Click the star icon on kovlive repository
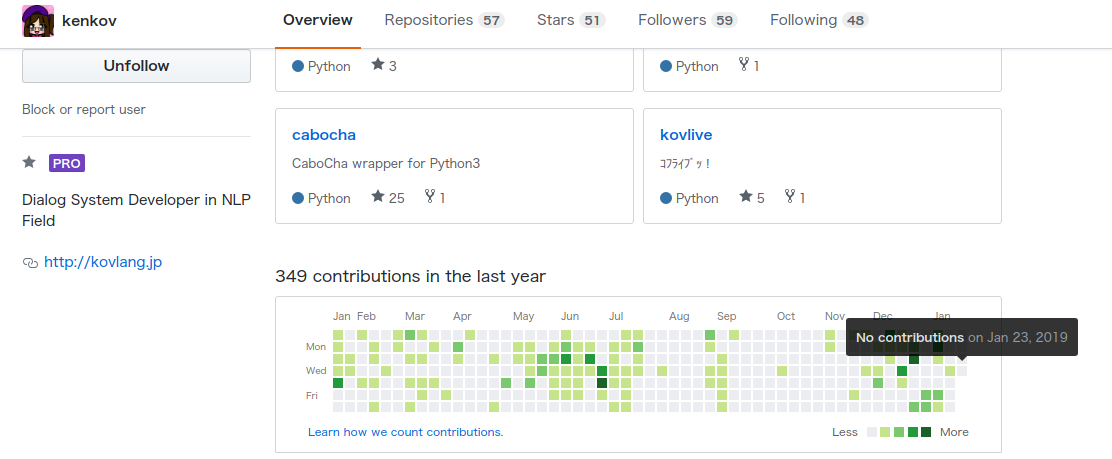1112x459 pixels. (745, 197)
